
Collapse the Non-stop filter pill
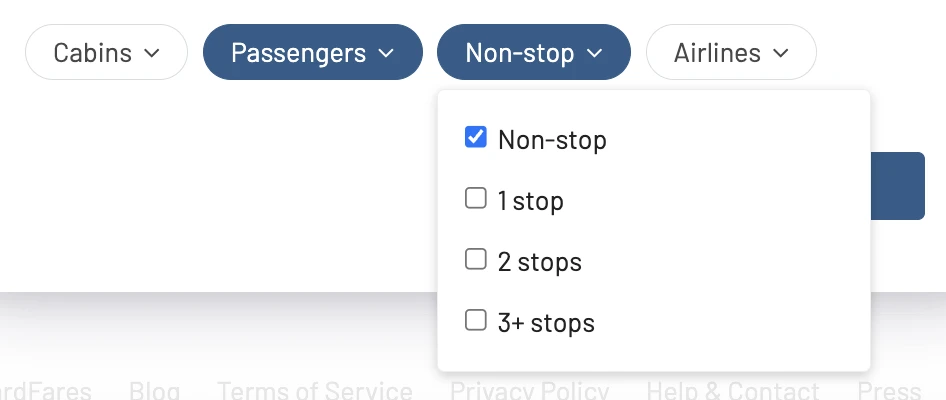(x=534, y=52)
